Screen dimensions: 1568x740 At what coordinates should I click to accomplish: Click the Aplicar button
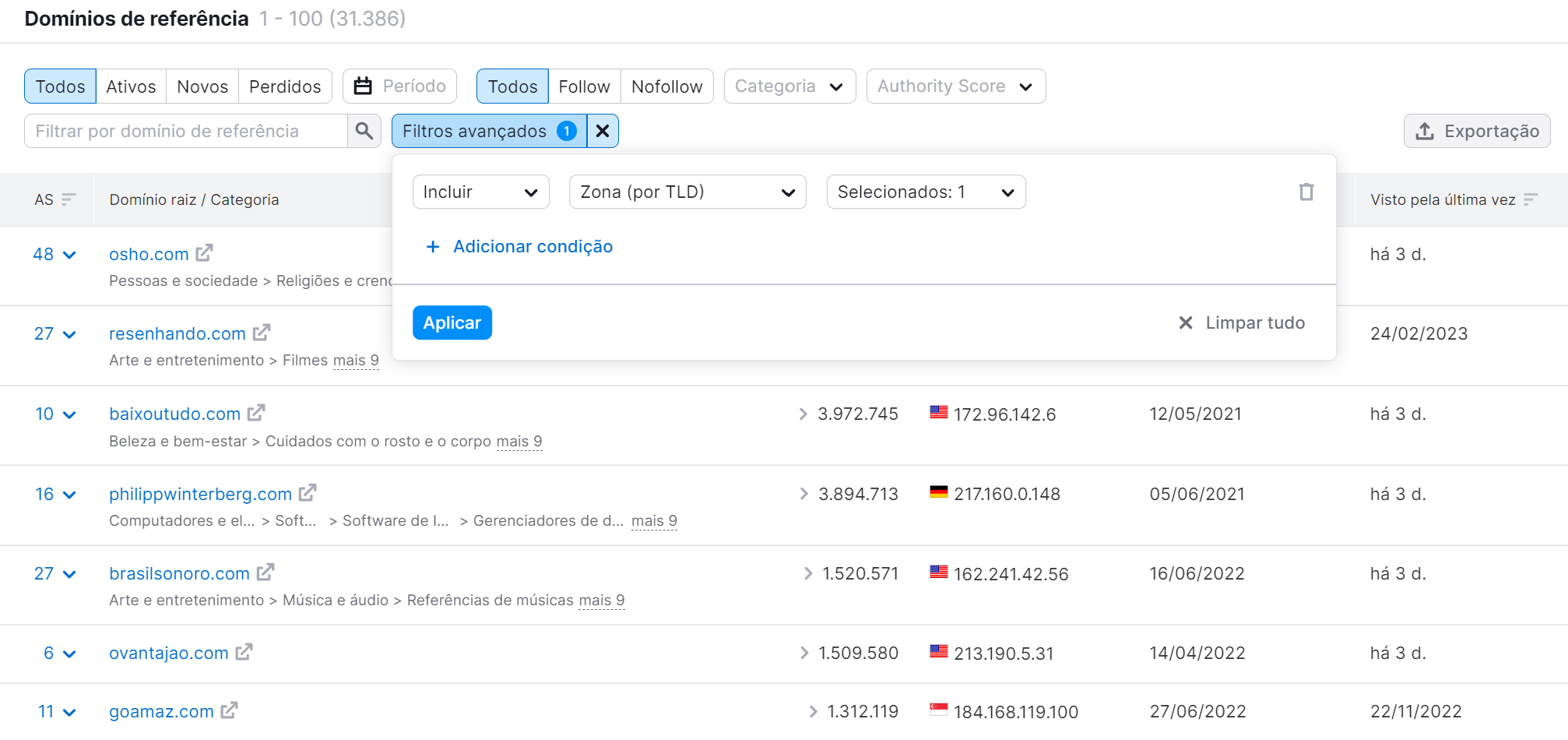coord(452,322)
